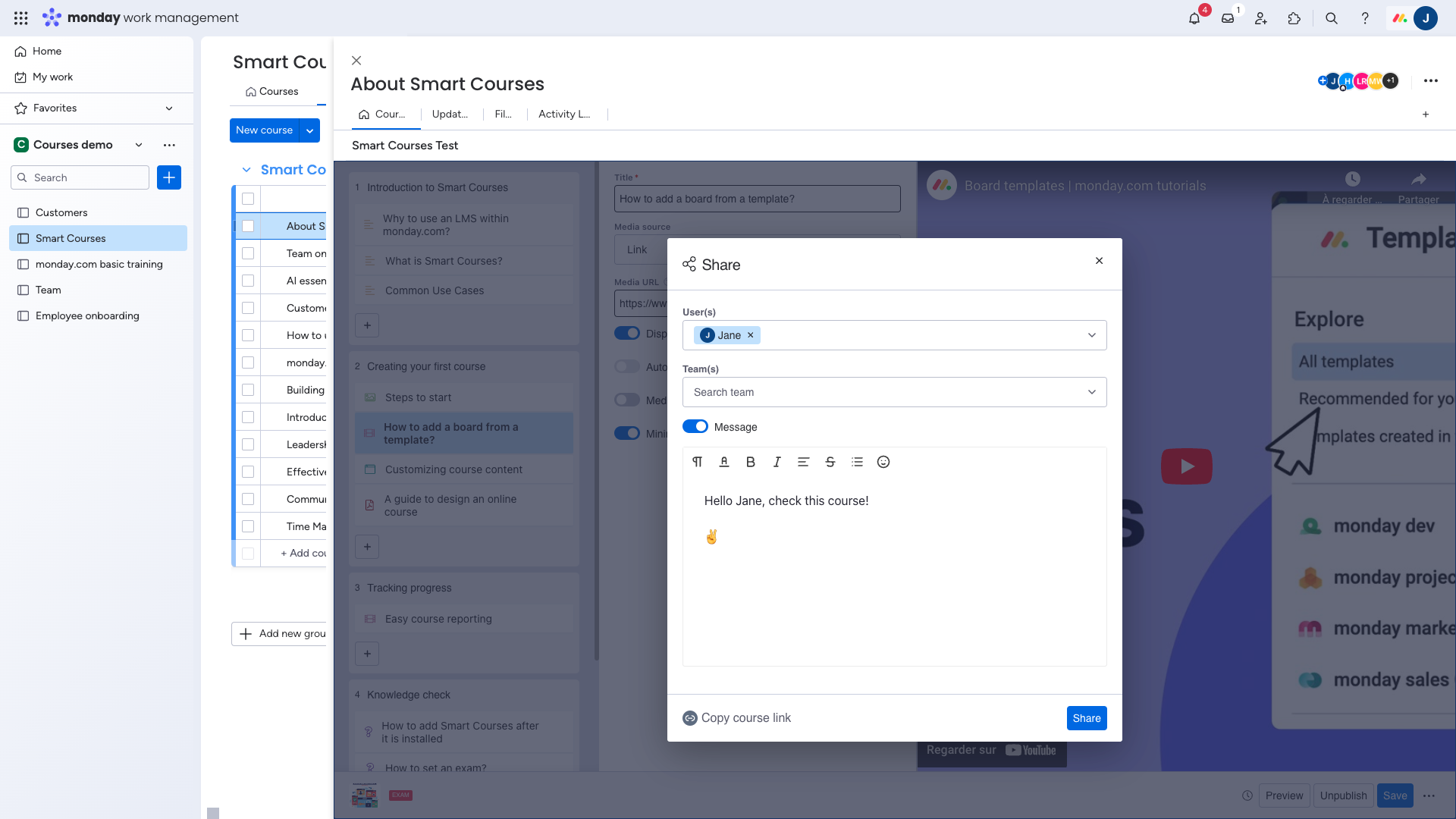1456x819 pixels.
Task: Click the blue add item plus button in sidebar
Action: click(169, 177)
